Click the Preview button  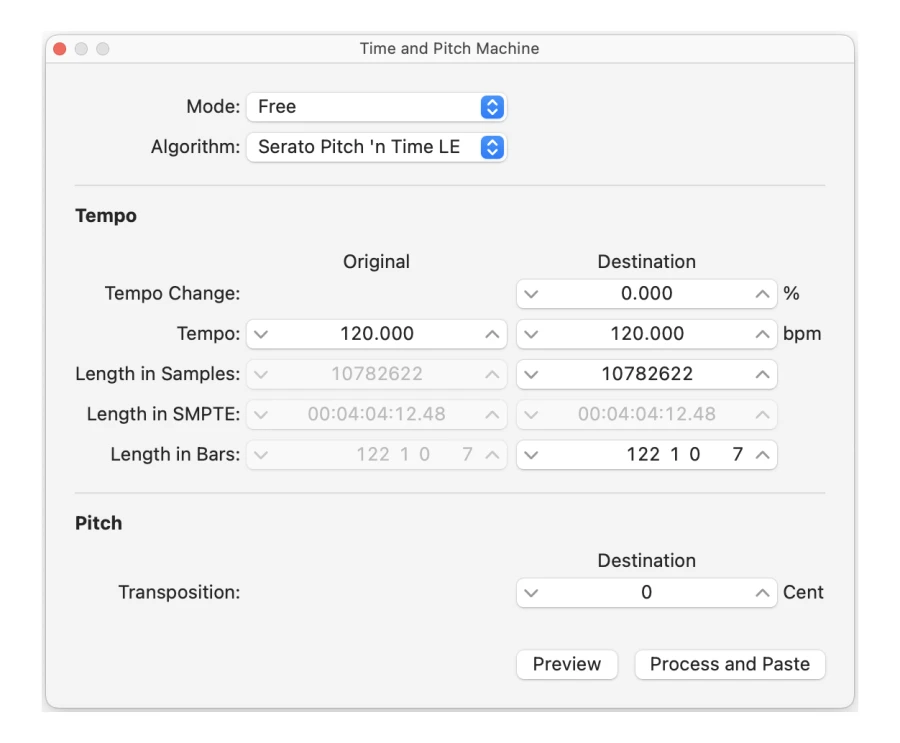(x=567, y=664)
